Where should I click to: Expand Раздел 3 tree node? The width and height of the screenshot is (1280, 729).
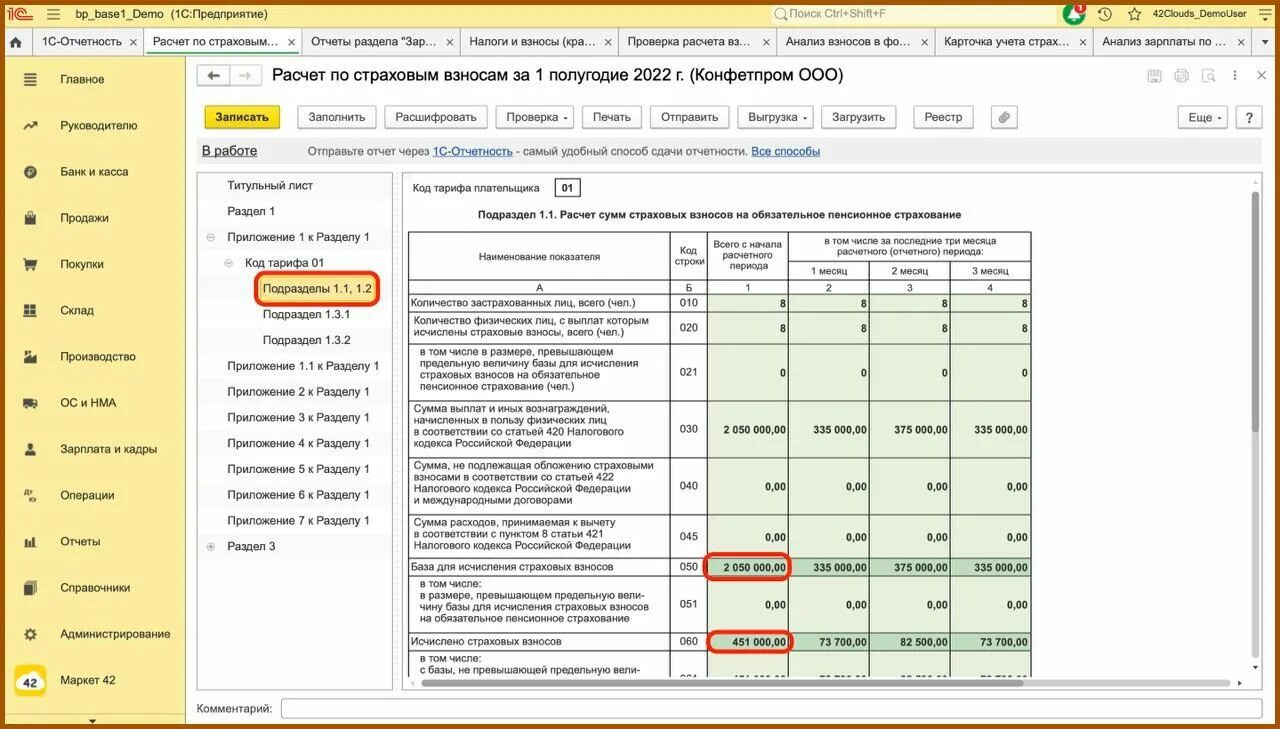pos(210,546)
